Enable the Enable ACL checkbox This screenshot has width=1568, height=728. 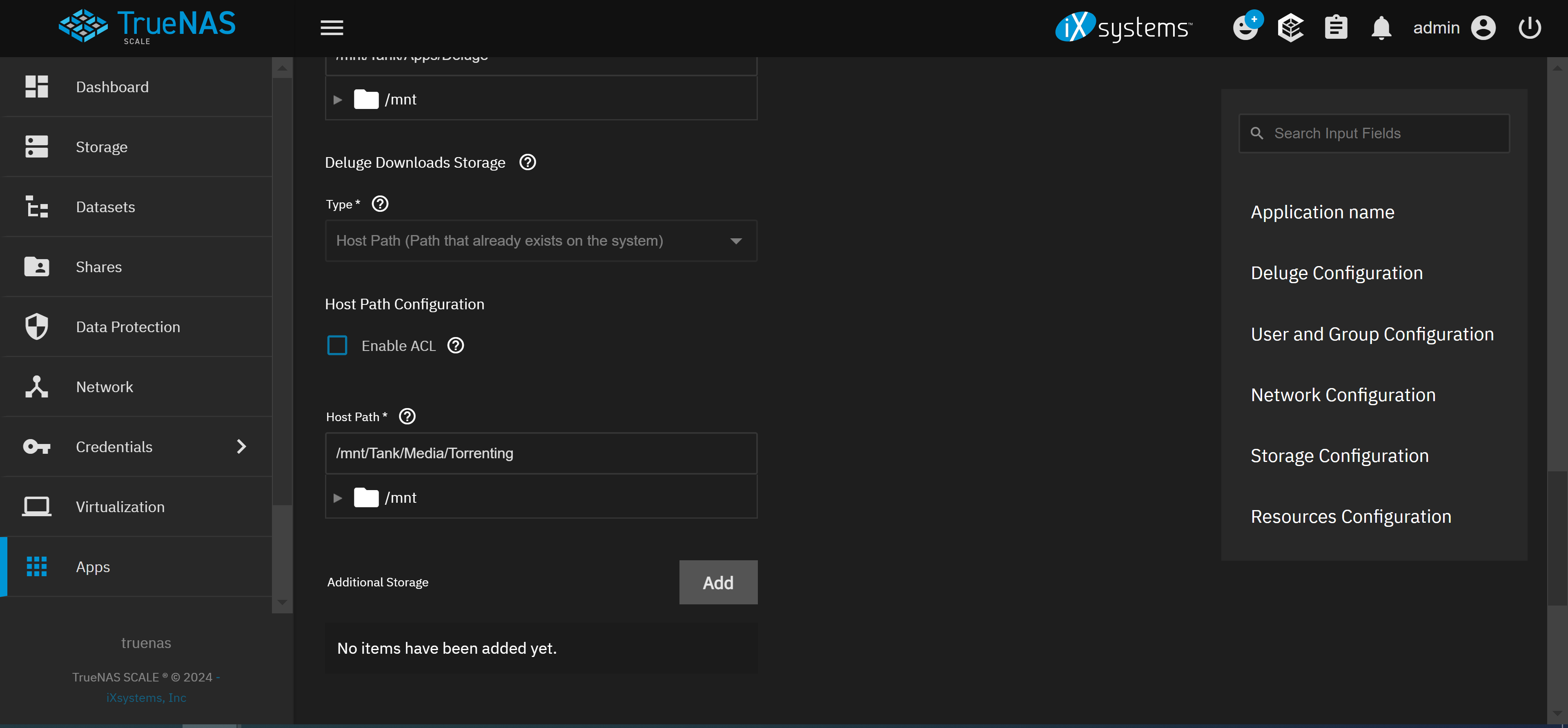click(337, 345)
